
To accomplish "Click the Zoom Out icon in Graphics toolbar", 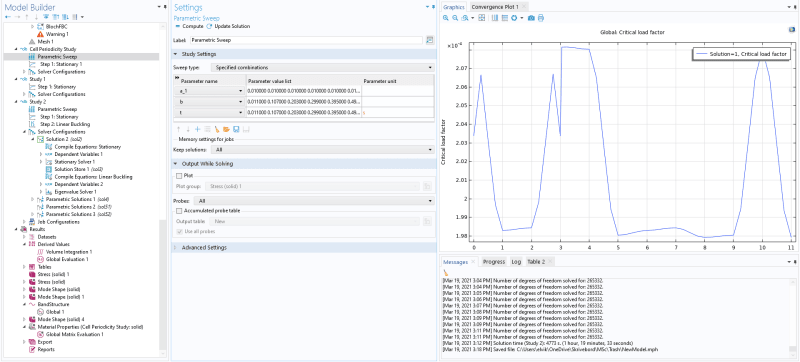I will (455, 18).
